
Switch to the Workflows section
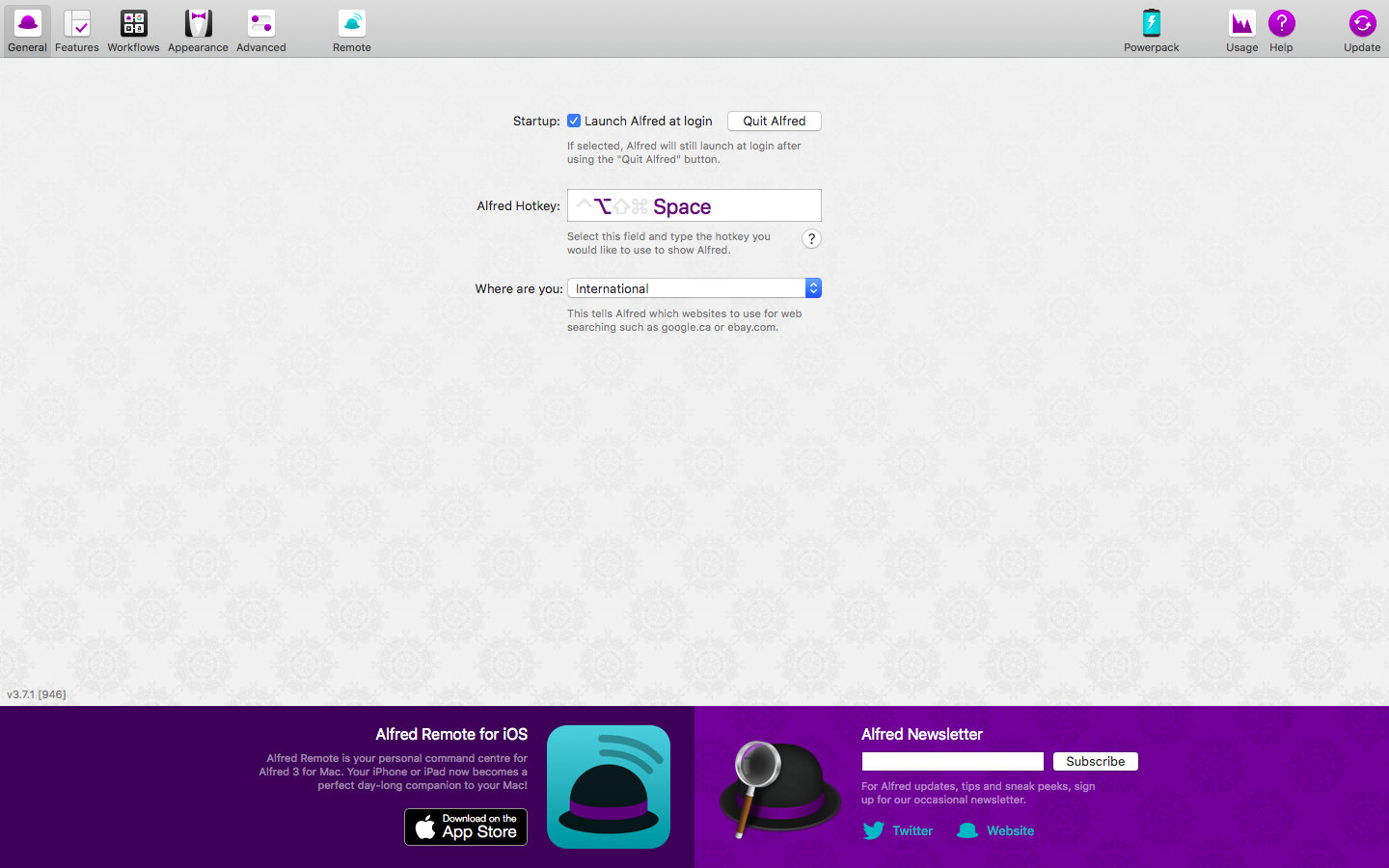pos(133,30)
